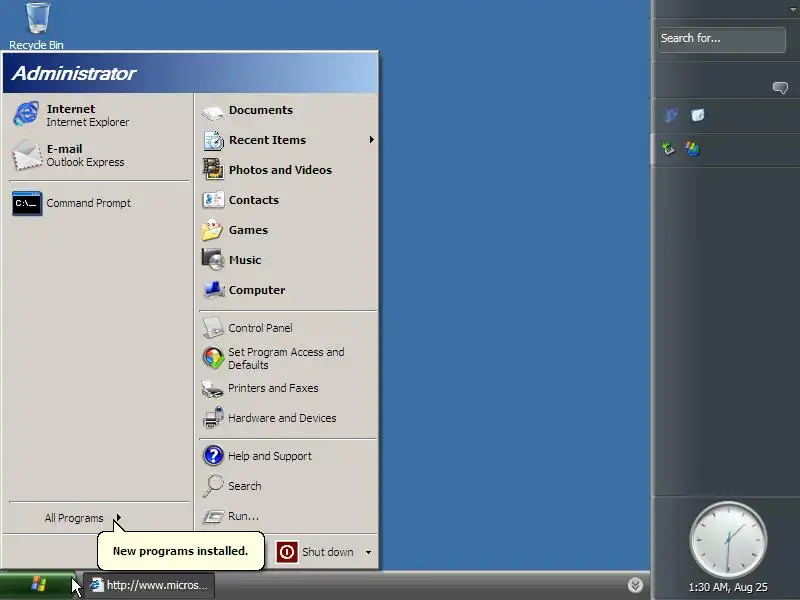Open Printers and Faxes
Screen dimensions: 800x600
[x=288, y=388]
